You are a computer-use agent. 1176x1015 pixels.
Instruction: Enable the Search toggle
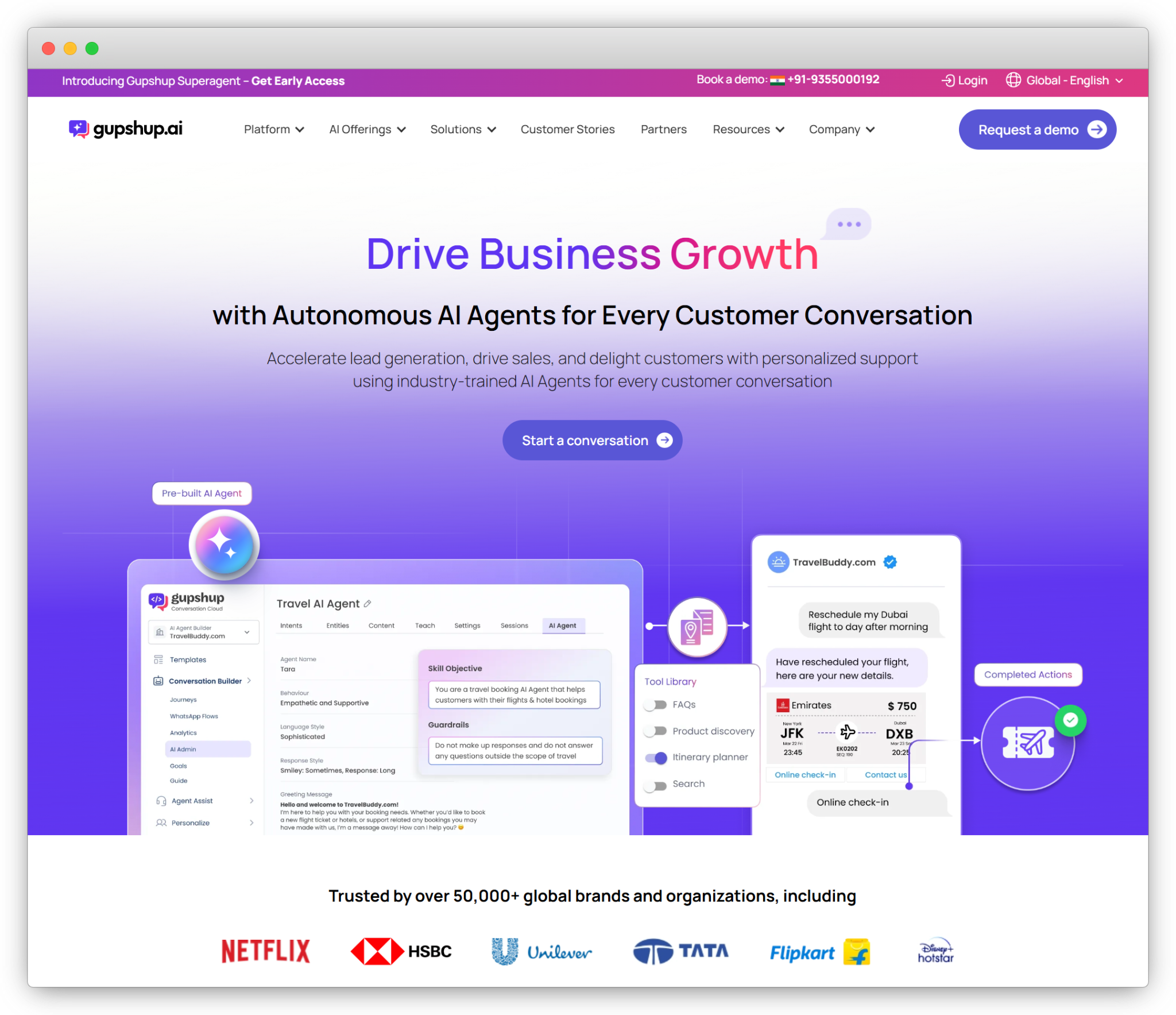pyautogui.click(x=655, y=785)
